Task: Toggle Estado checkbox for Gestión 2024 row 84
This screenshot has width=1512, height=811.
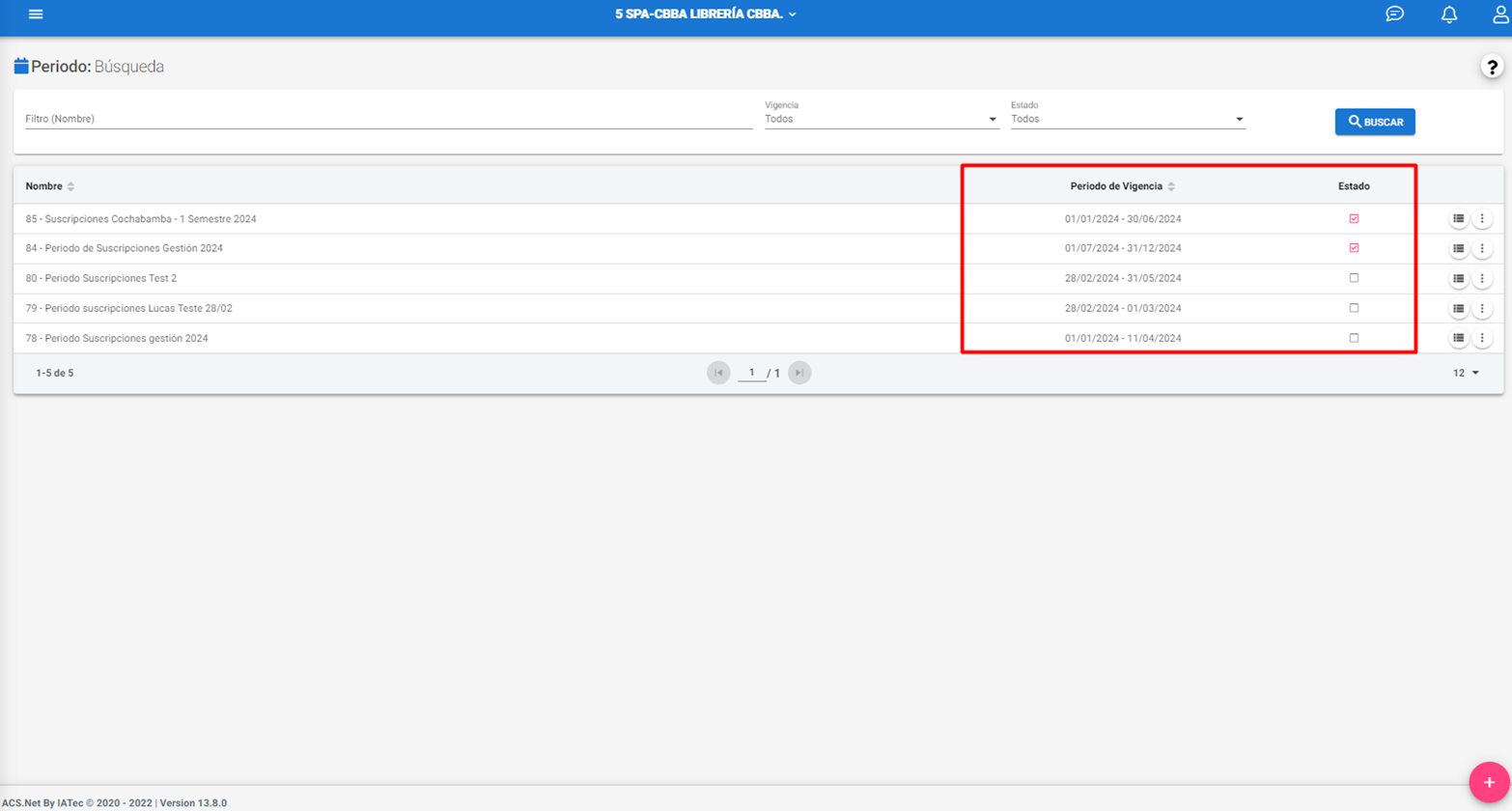Action: pyautogui.click(x=1354, y=248)
